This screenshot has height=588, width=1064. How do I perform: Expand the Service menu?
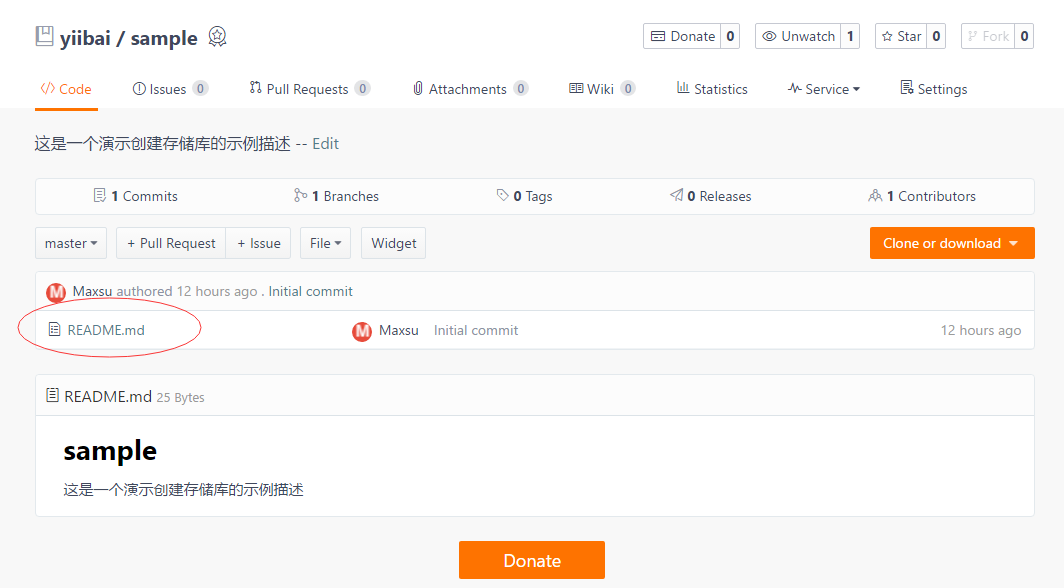[824, 89]
